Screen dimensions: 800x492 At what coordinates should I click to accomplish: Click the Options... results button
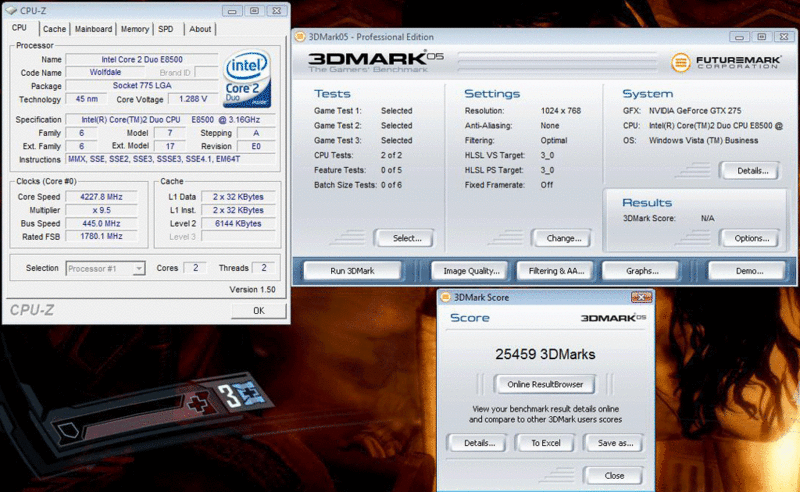tap(752, 238)
